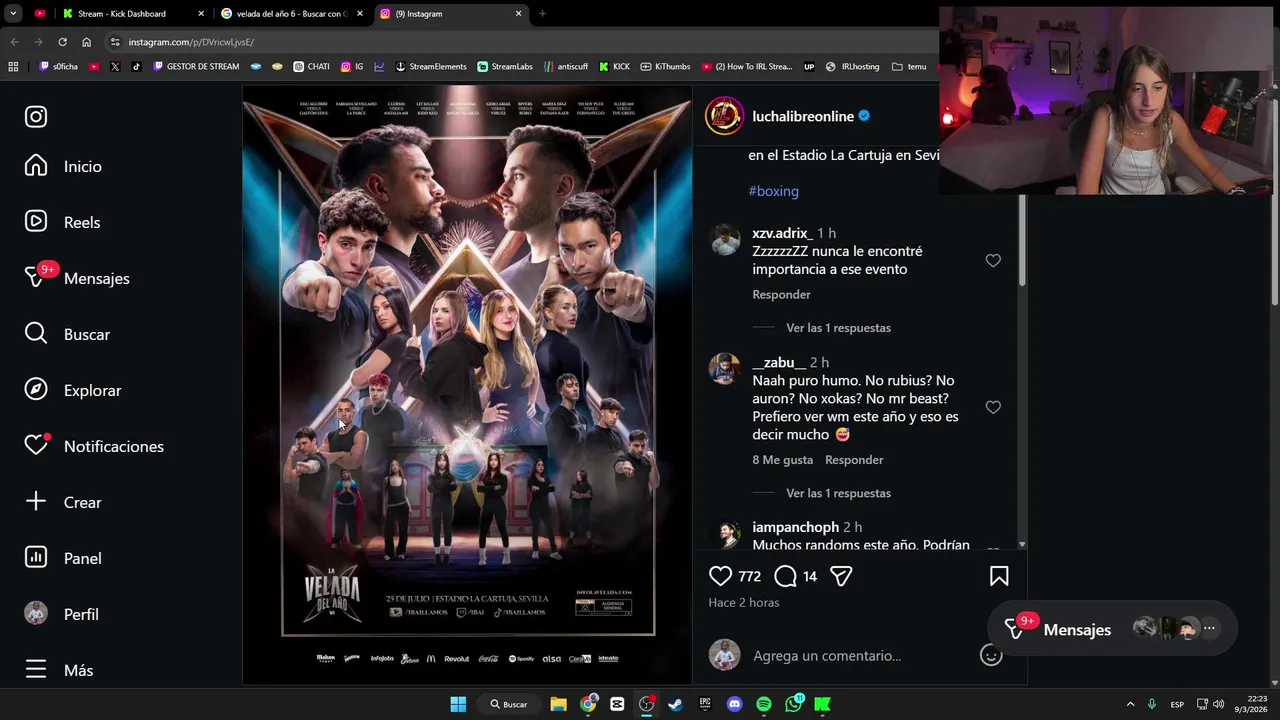This screenshot has width=1280, height=720.
Task: Open site information icon in address bar
Action: 115,42
